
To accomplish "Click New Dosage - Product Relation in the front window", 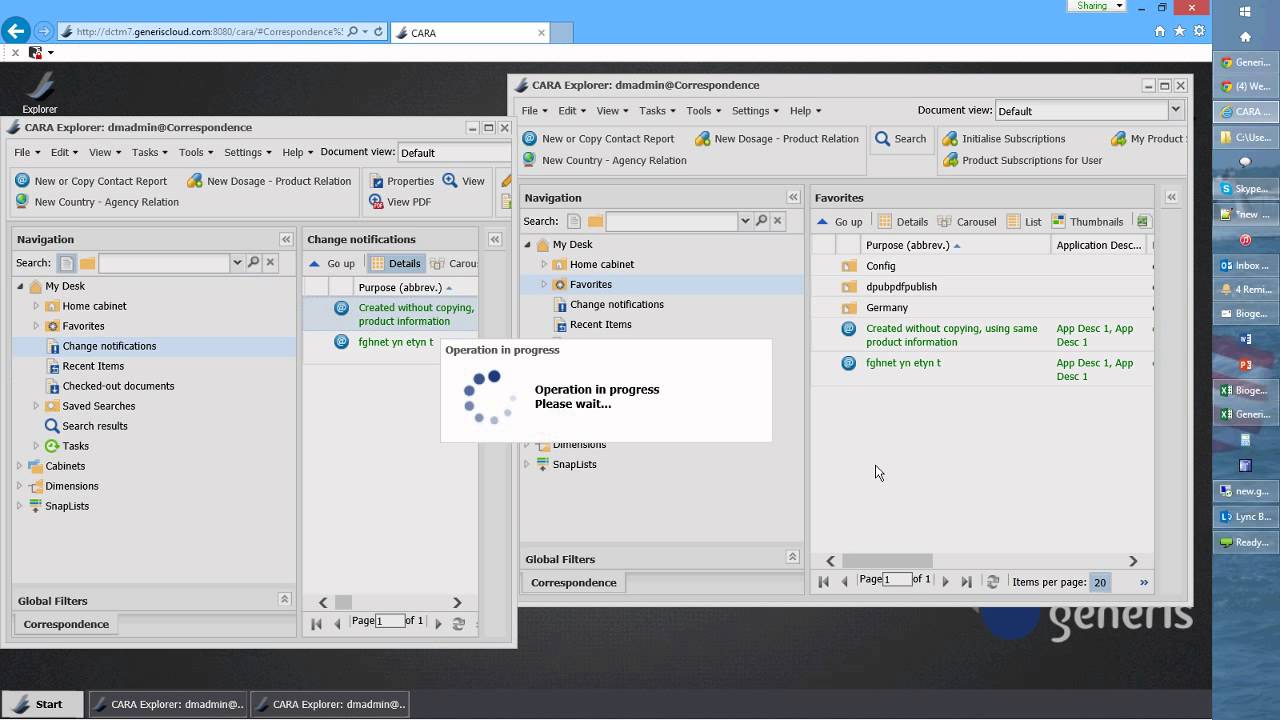I will [776, 139].
